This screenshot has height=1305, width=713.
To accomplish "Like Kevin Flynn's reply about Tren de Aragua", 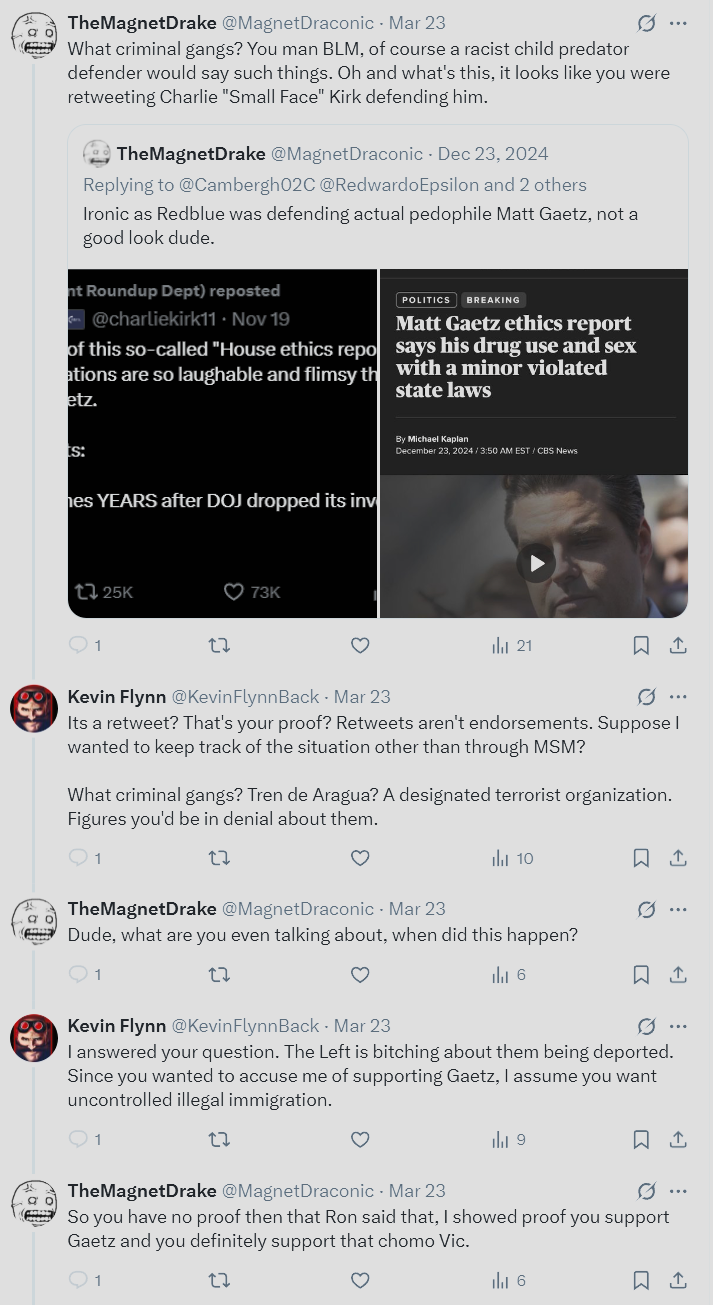I will coord(360,858).
